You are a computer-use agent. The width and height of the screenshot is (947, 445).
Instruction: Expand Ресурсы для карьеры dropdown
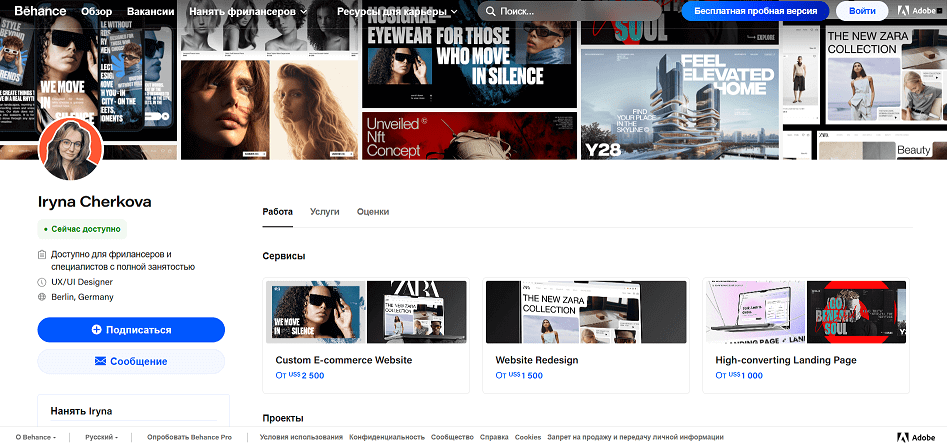tap(397, 11)
